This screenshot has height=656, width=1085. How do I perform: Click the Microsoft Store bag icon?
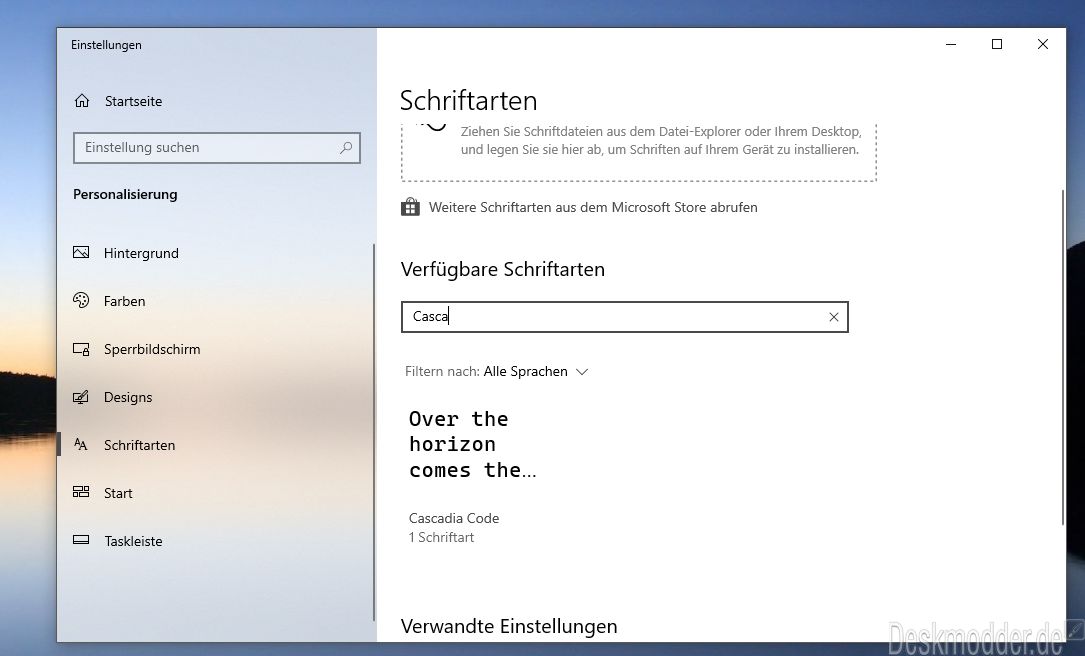pos(410,207)
